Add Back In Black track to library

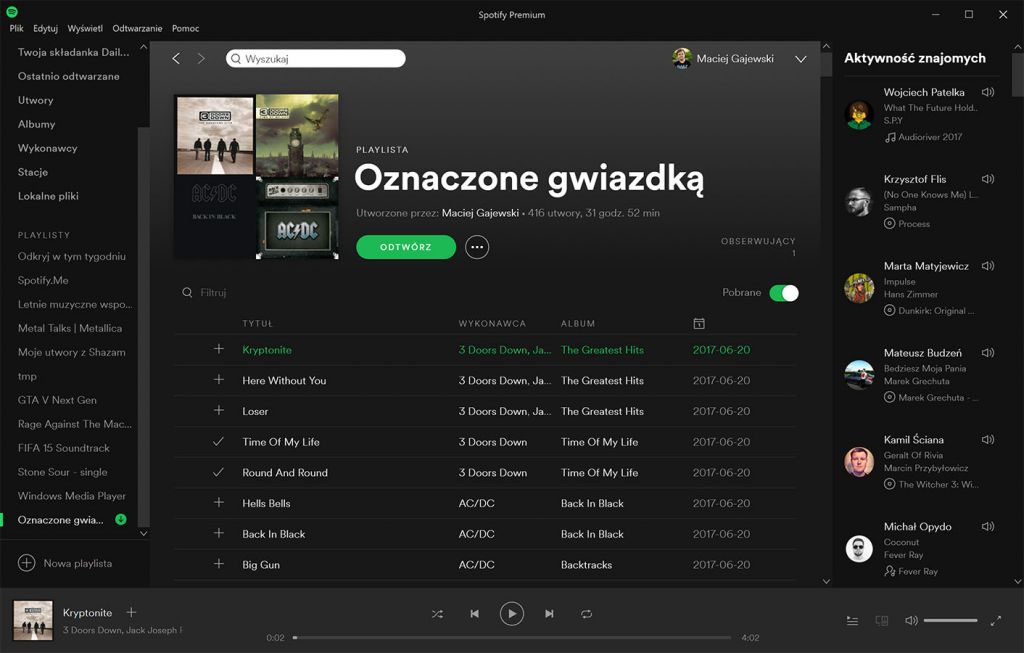click(219, 533)
